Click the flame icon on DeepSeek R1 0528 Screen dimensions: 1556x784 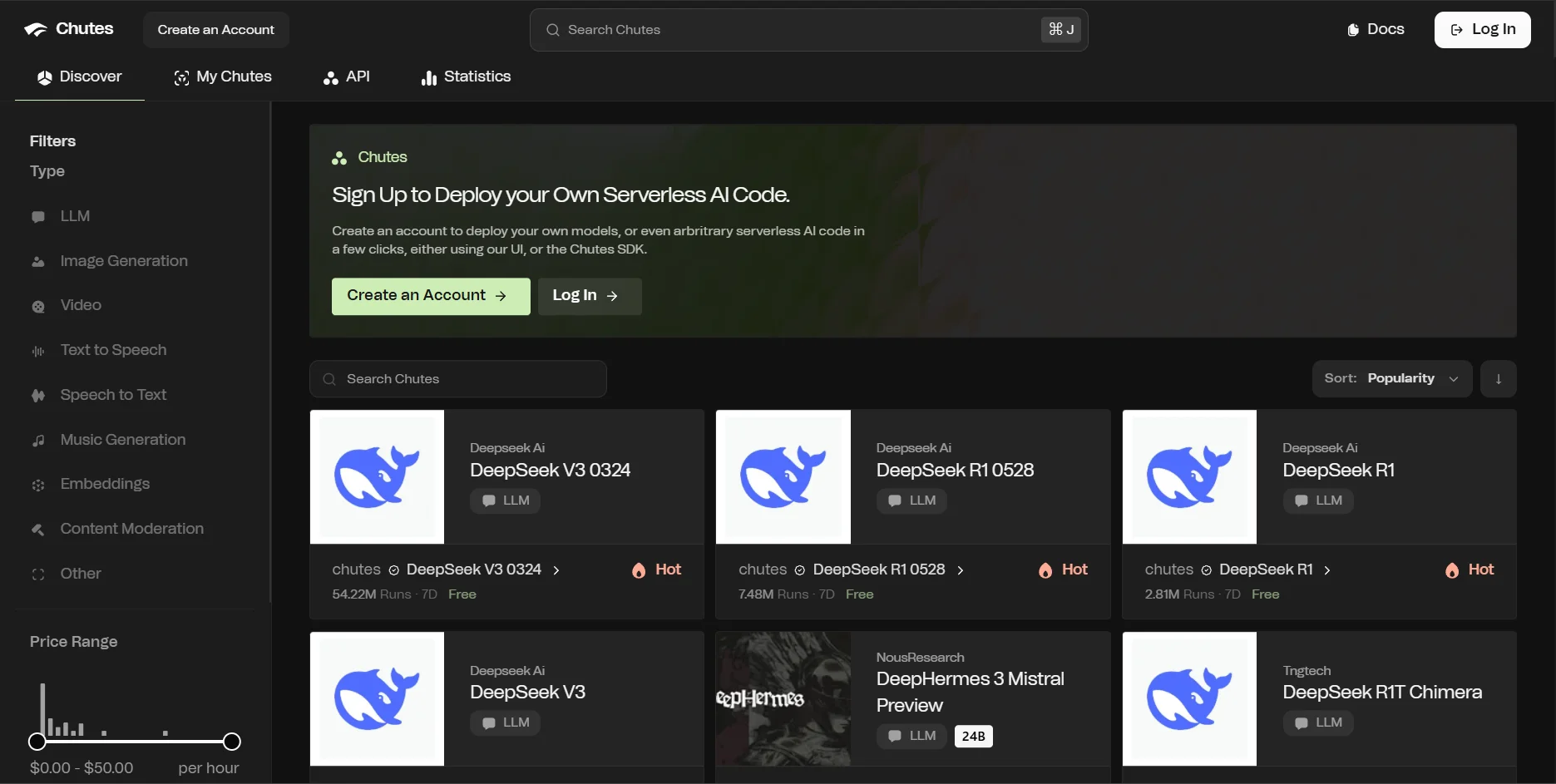coord(1045,570)
